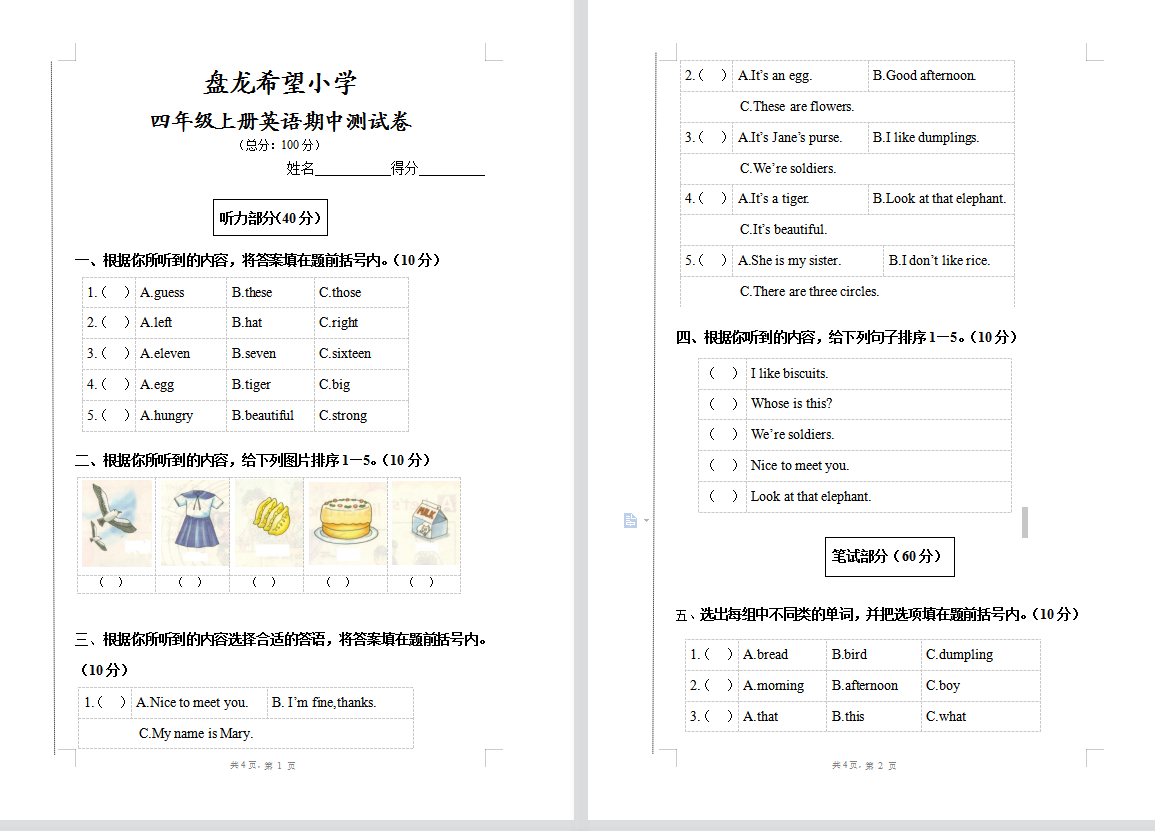Click the sentence B.Good afternoon.
1155x831 pixels.
(924, 76)
